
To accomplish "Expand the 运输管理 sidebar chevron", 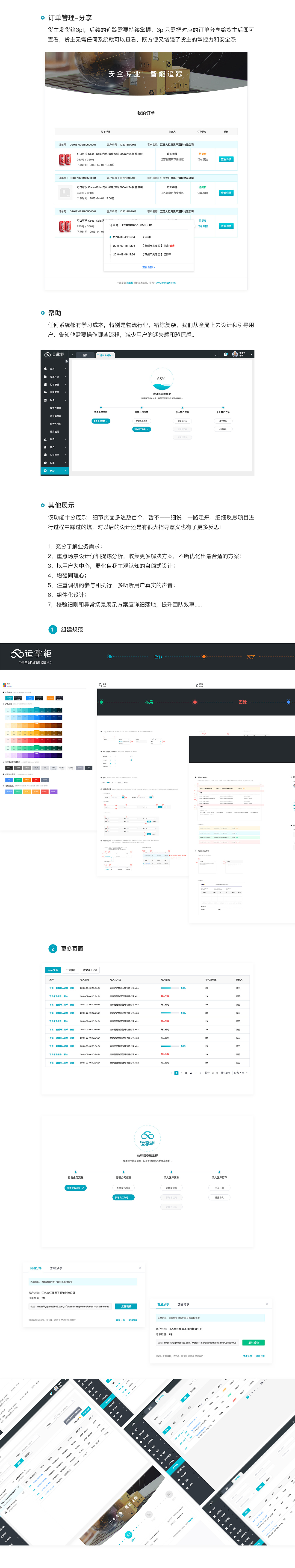I will point(65,392).
